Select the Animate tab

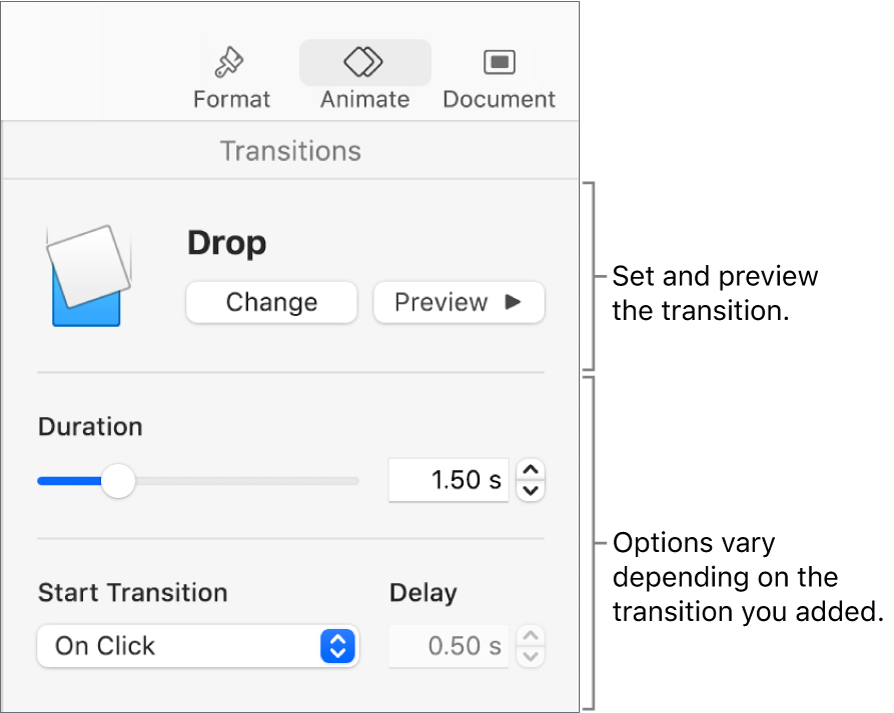[363, 75]
